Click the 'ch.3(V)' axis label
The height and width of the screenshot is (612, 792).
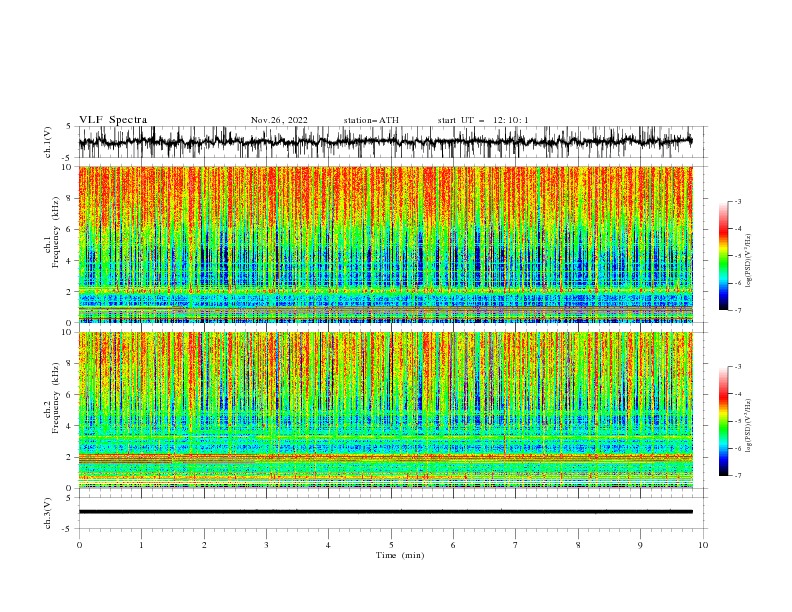[x=48, y=513]
